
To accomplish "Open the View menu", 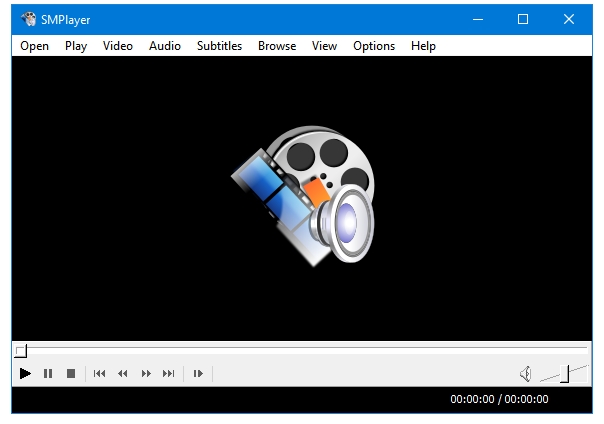I will (324, 46).
